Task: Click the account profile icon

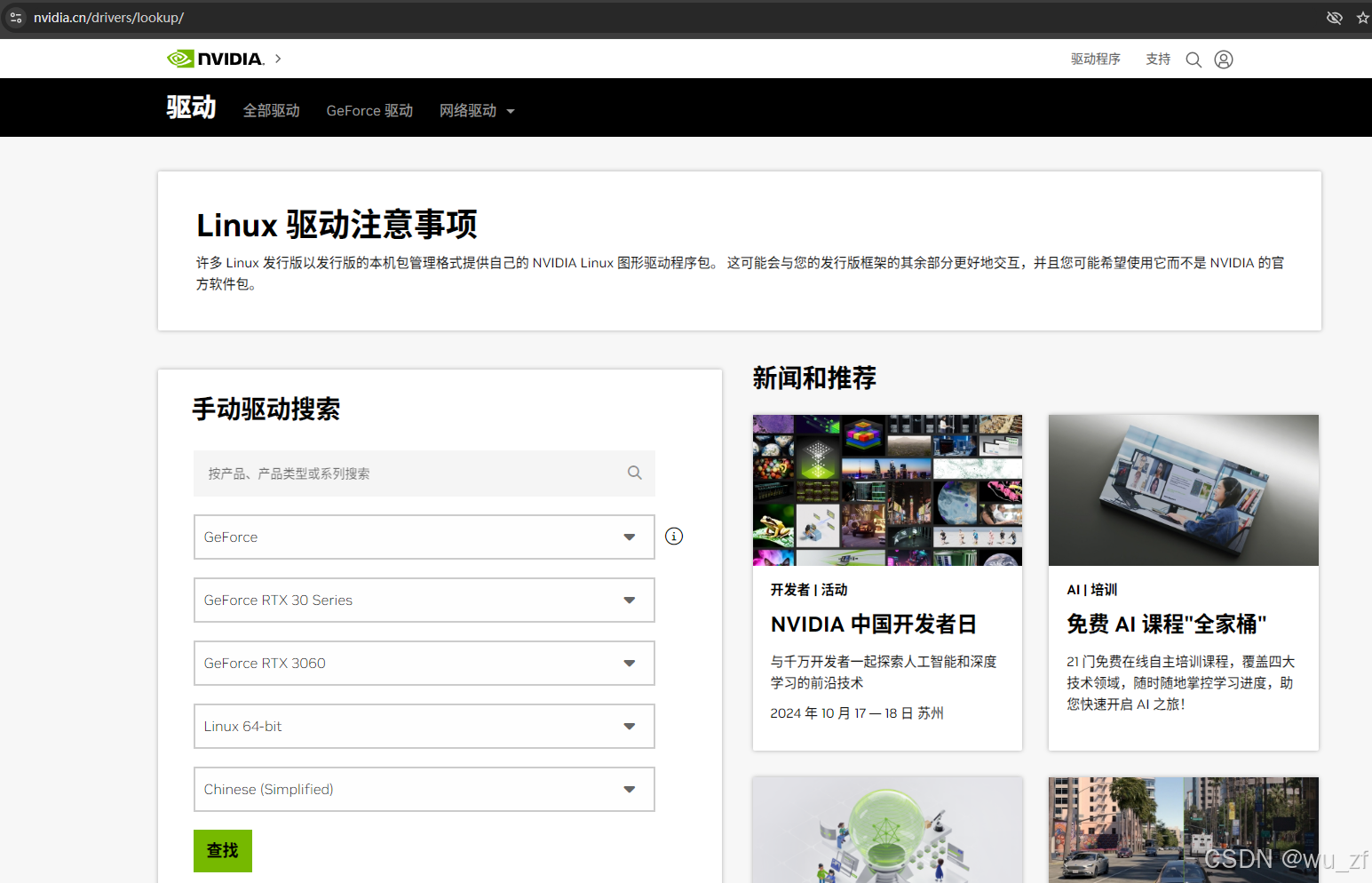Action: tap(1224, 59)
